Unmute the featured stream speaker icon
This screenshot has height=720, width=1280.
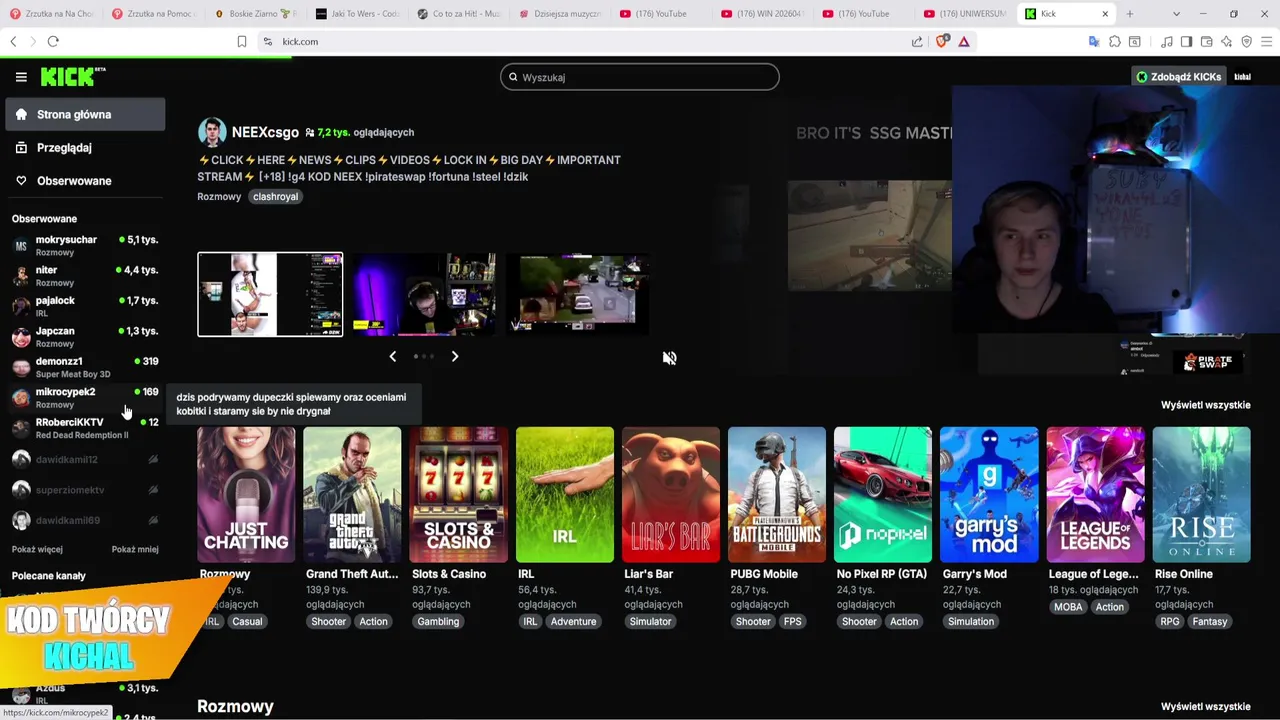coord(669,358)
